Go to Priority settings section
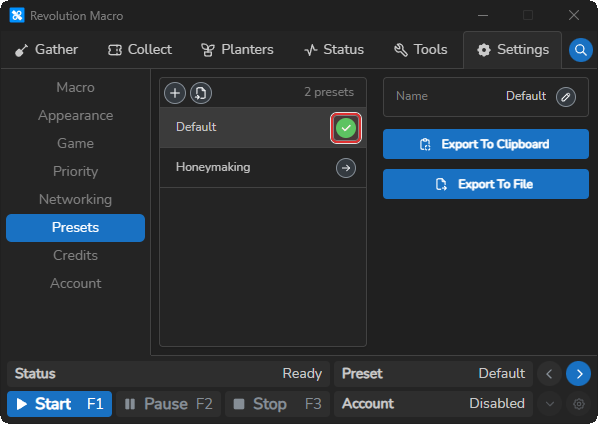Screen dimensions: 598x424 tap(76, 172)
